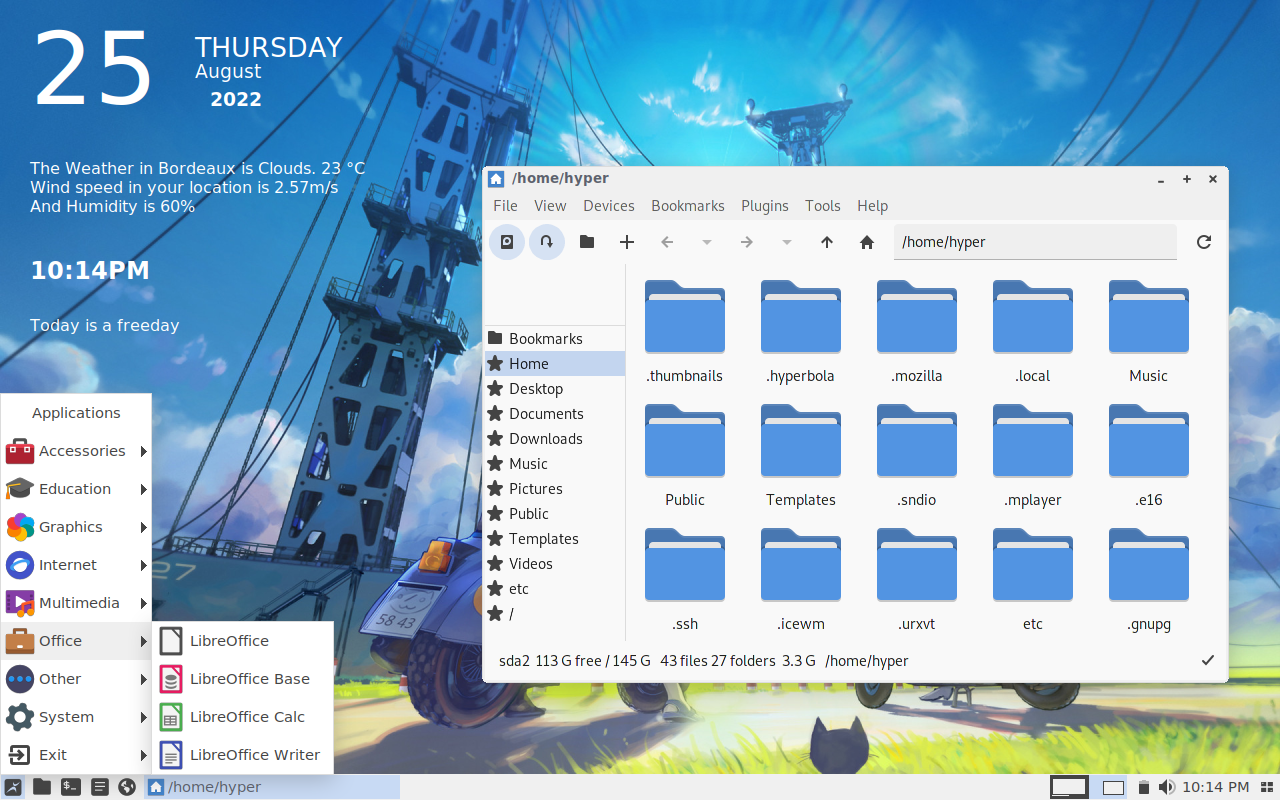Expand System submenu in Applications menu
The width and height of the screenshot is (1280, 800).
pos(76,717)
